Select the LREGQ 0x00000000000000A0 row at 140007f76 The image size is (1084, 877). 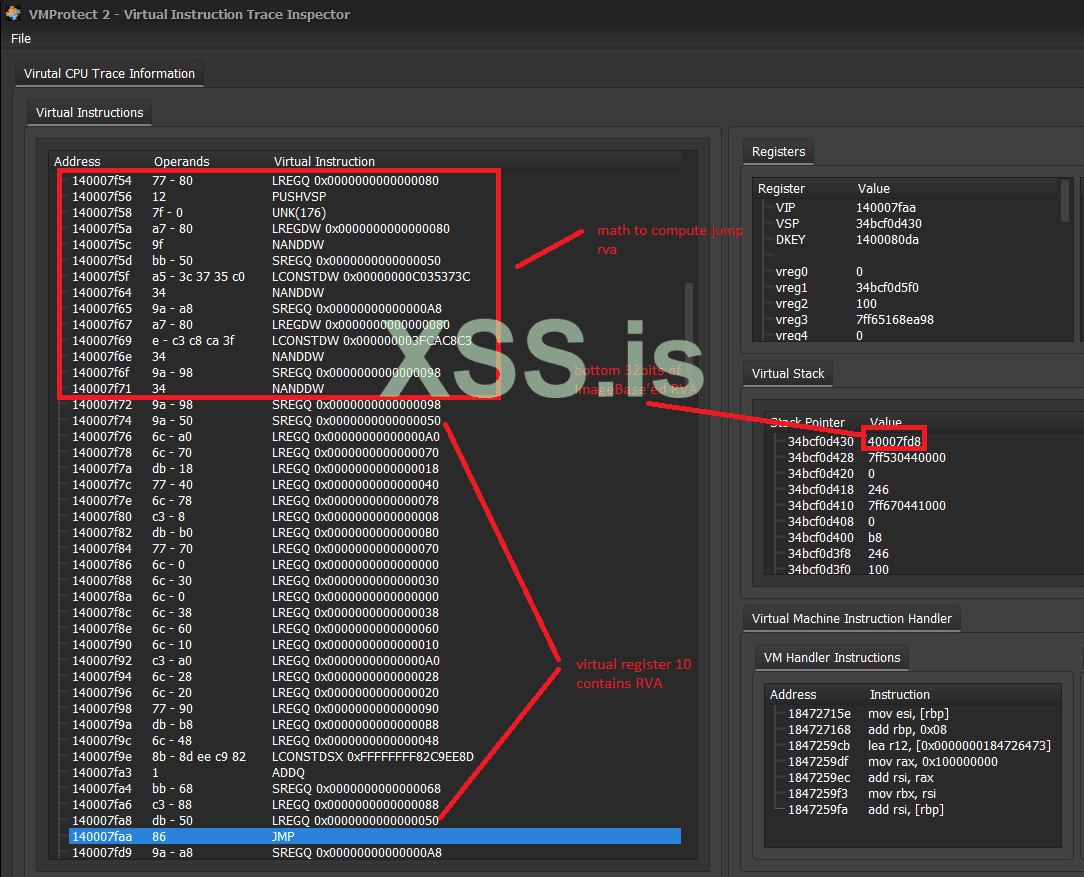375,437
